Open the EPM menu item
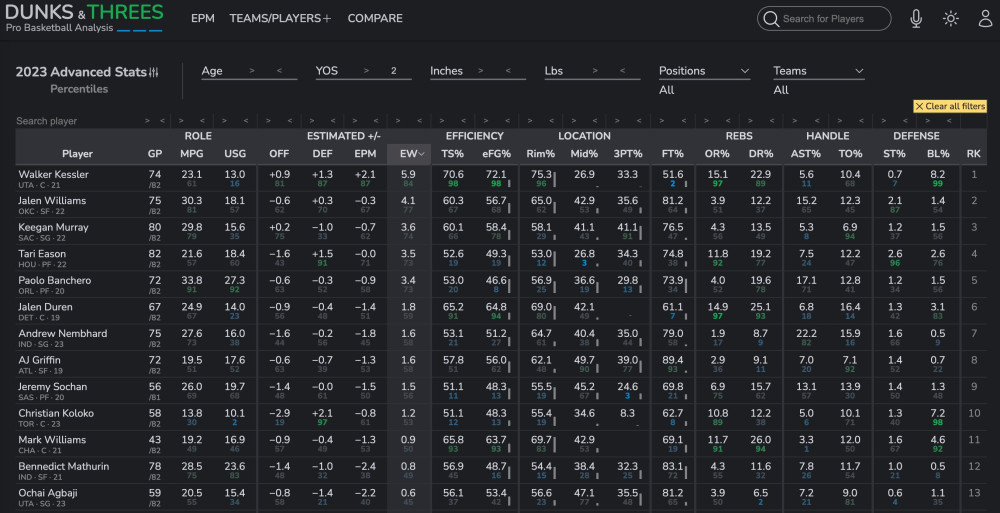The width and height of the screenshot is (1000, 513). click(x=203, y=19)
